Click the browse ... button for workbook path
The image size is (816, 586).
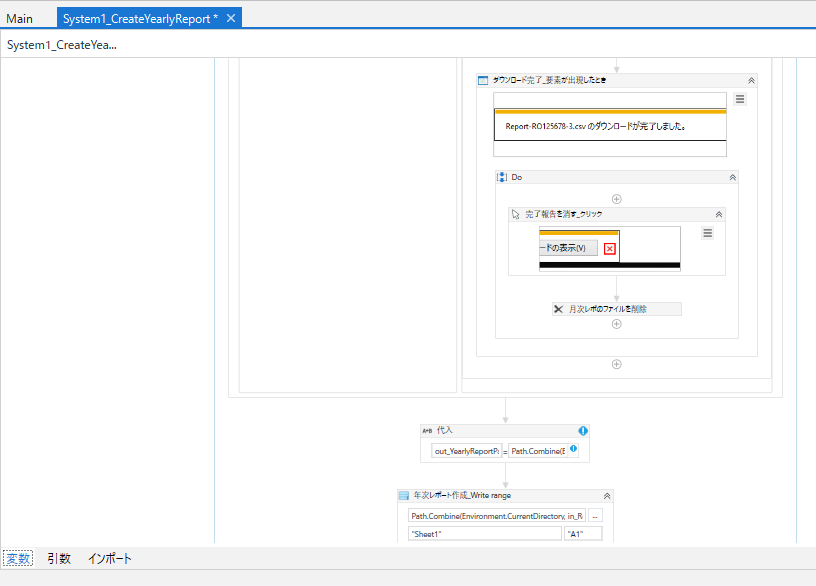tap(595, 516)
